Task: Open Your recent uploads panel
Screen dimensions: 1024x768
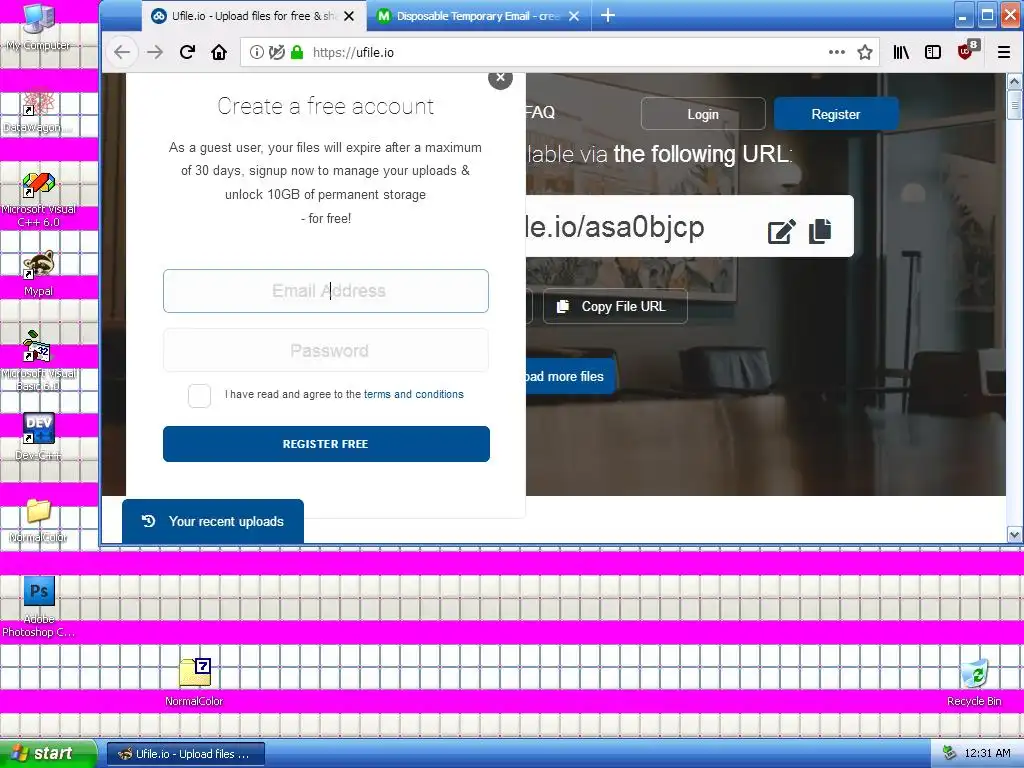Action: pos(213,521)
